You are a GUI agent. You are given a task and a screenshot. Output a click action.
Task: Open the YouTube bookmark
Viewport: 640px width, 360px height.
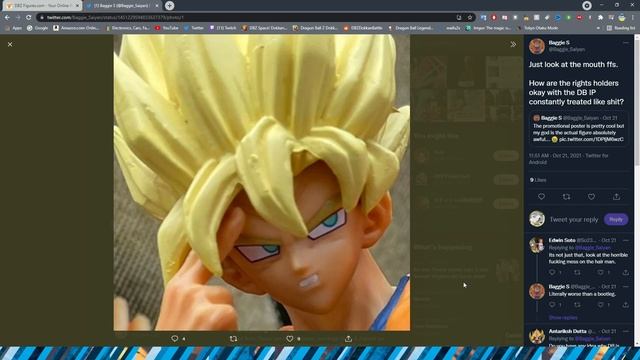[167, 28]
